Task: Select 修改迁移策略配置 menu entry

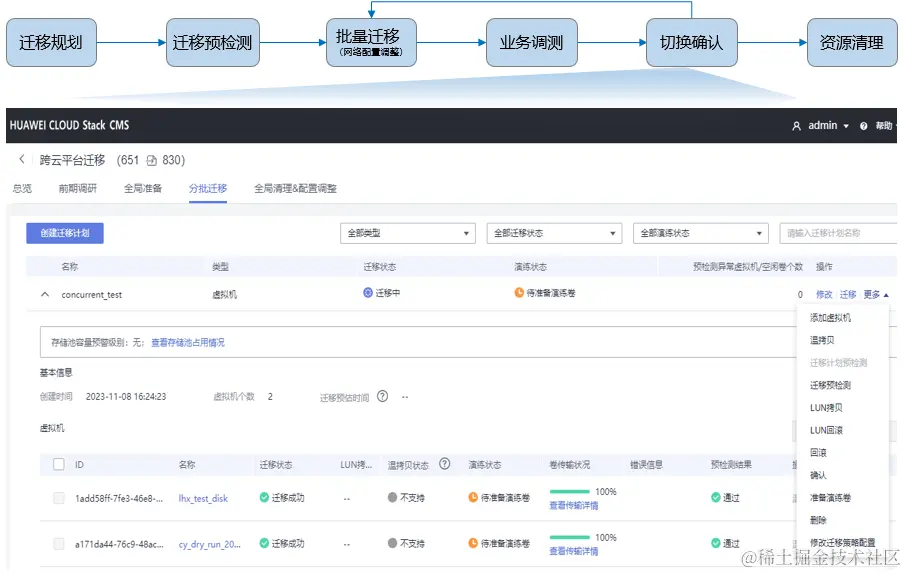Action: 842,543
